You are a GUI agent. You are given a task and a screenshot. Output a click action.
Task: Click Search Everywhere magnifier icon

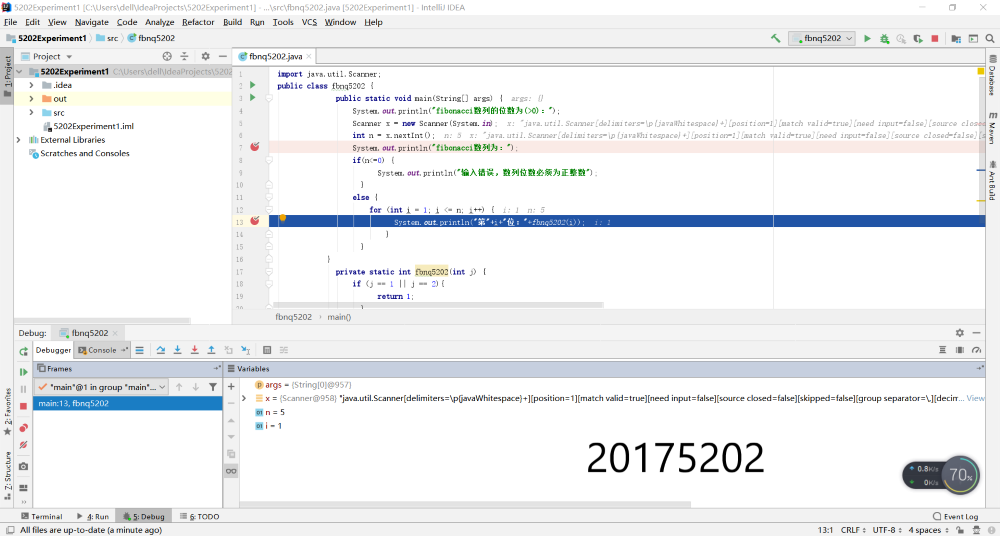point(990,38)
